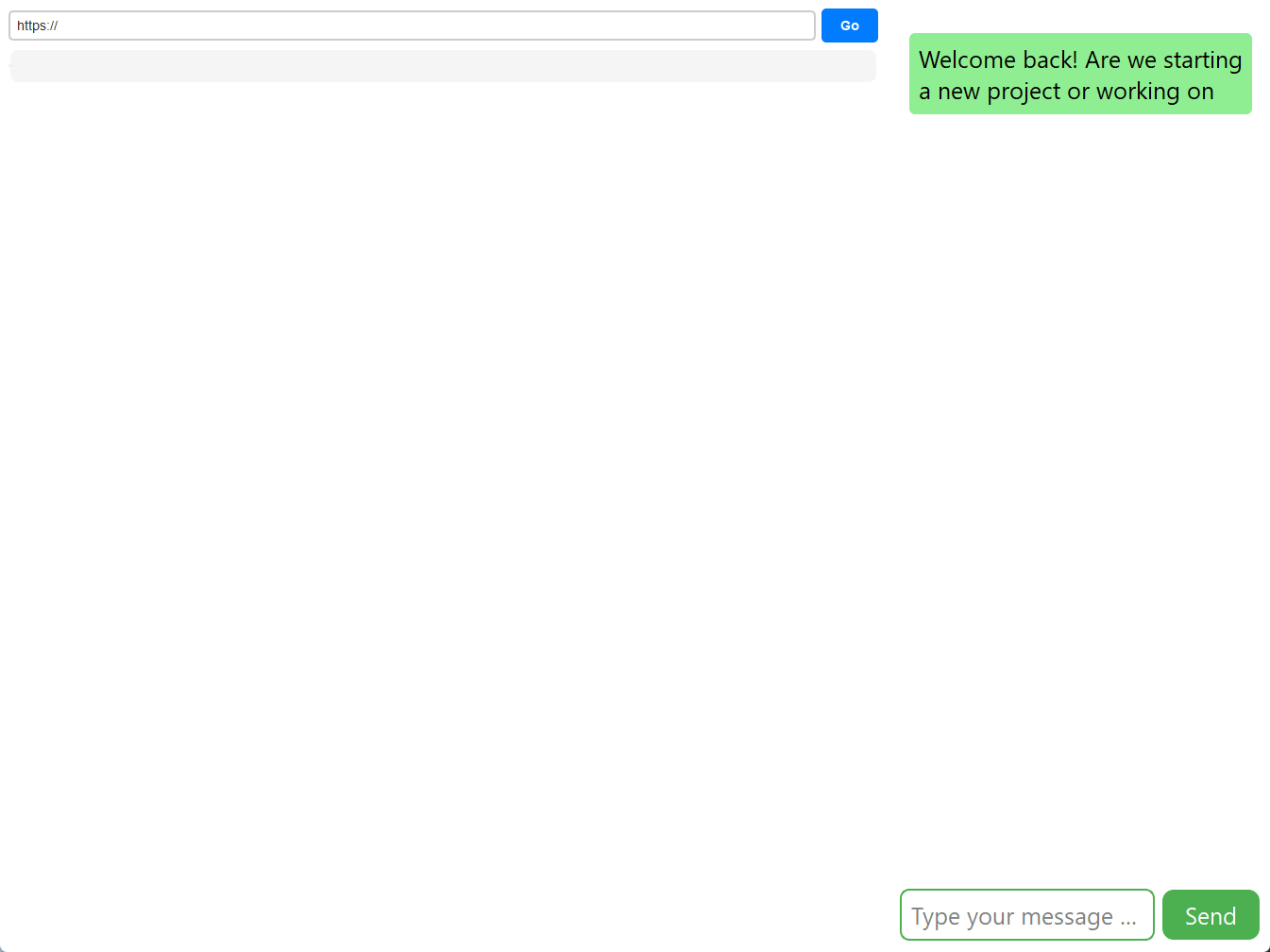Click empty chat area below welcome message
Screen dimensions: 1270x952
coord(1079,472)
